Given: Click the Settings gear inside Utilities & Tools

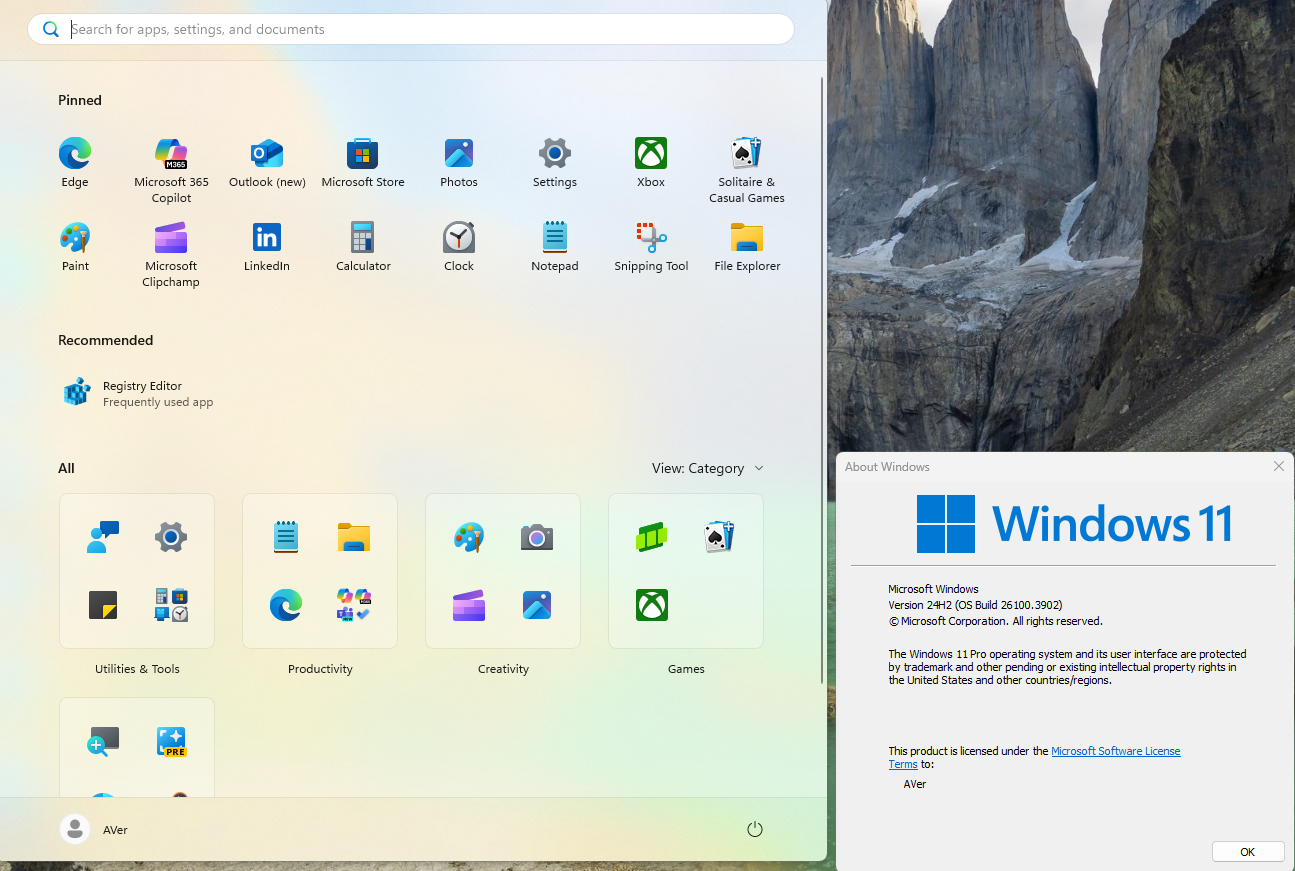Looking at the screenshot, I should coord(171,537).
